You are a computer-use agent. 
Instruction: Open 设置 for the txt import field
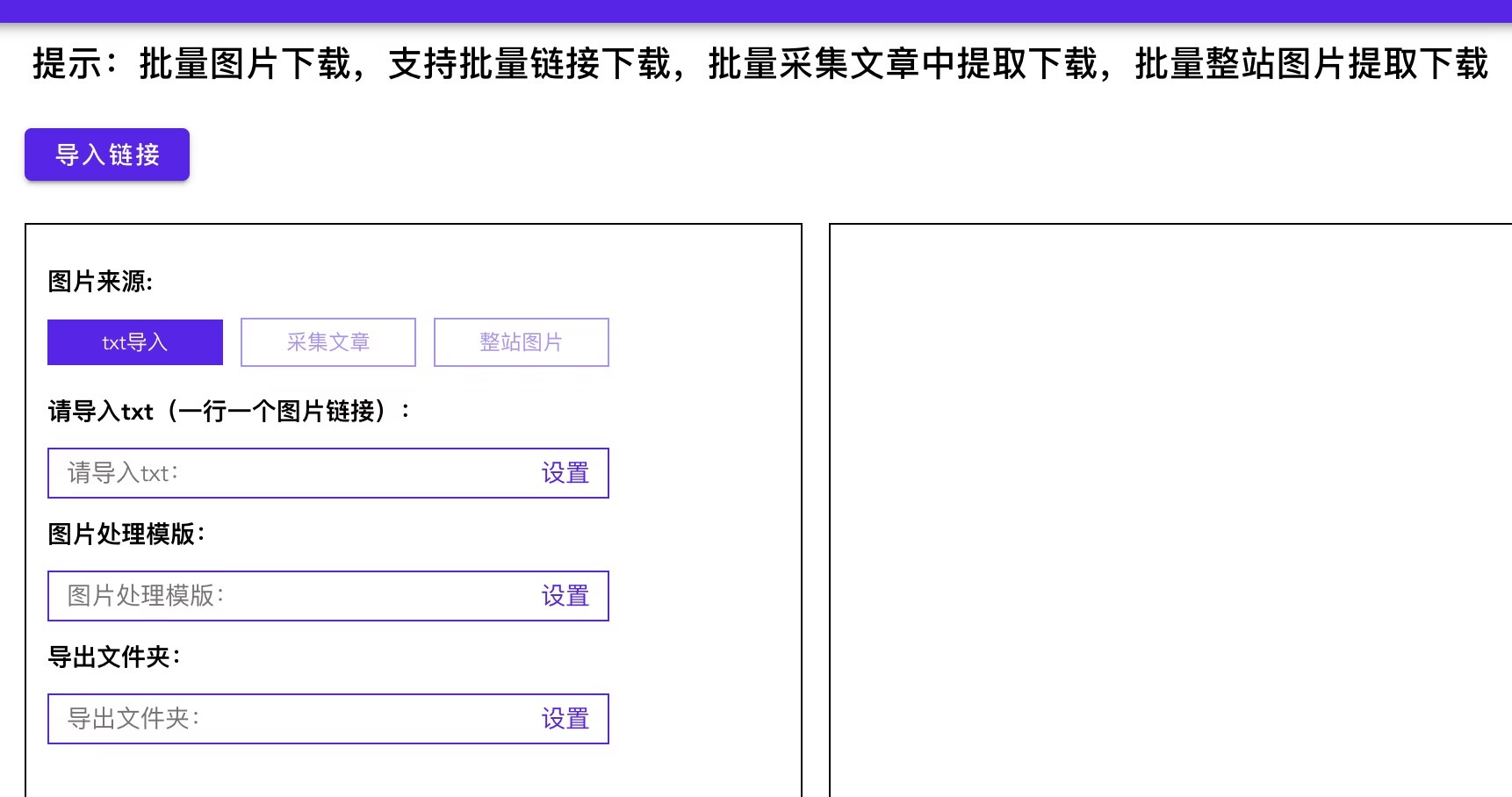pyautogui.click(x=565, y=473)
